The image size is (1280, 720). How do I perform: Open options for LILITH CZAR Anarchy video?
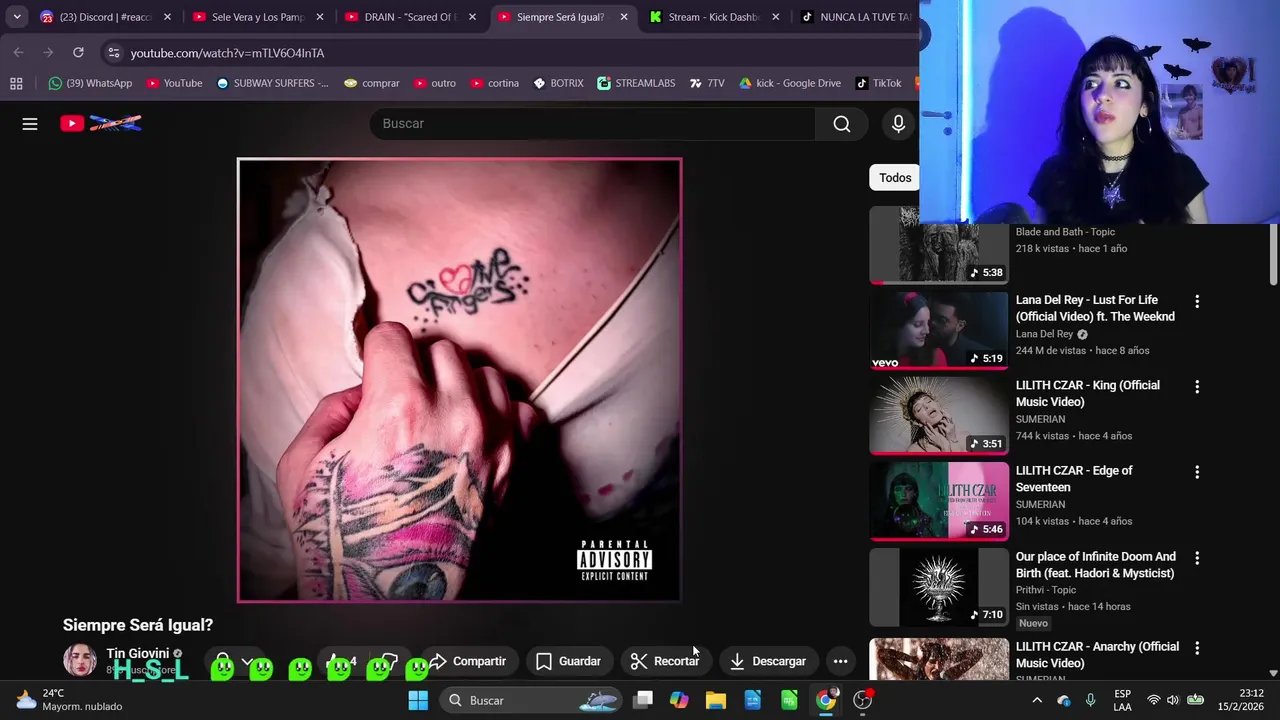1197,648
